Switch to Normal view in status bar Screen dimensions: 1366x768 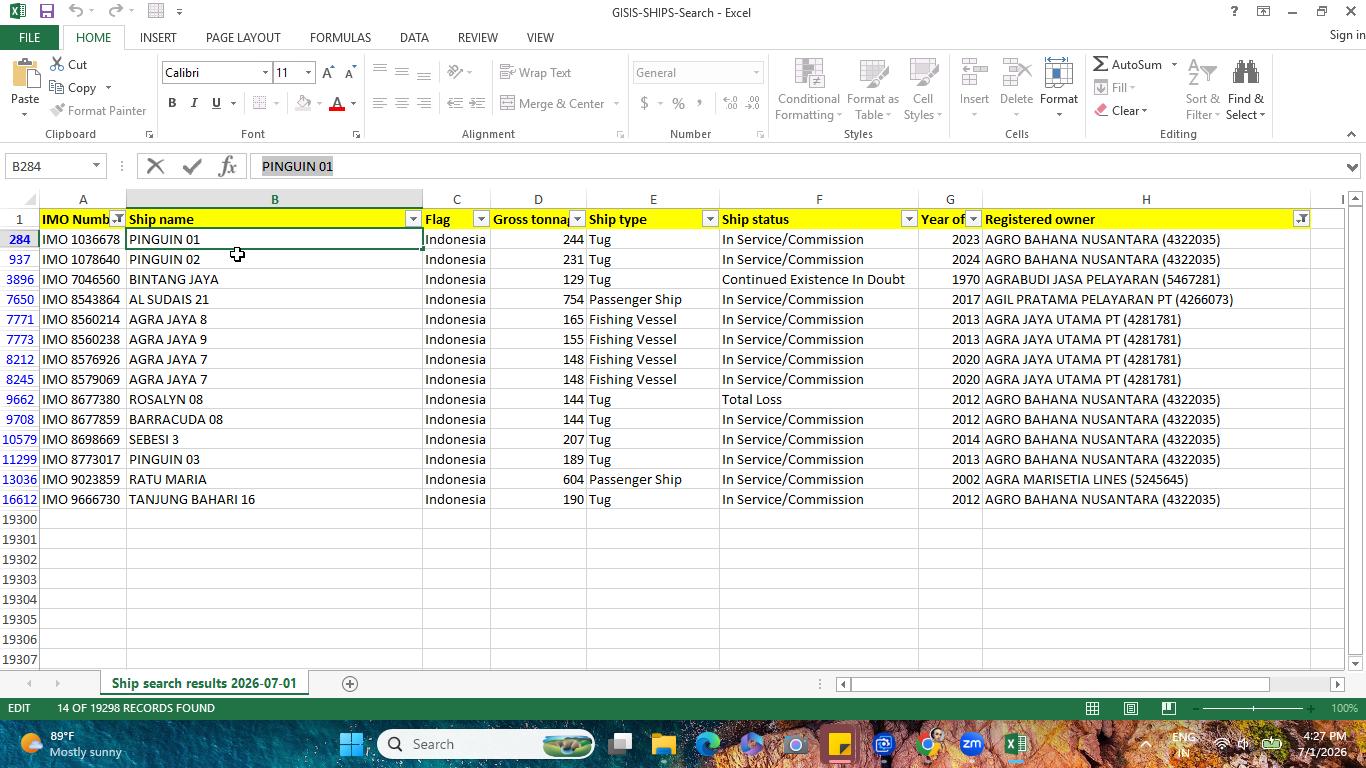[x=1092, y=709]
